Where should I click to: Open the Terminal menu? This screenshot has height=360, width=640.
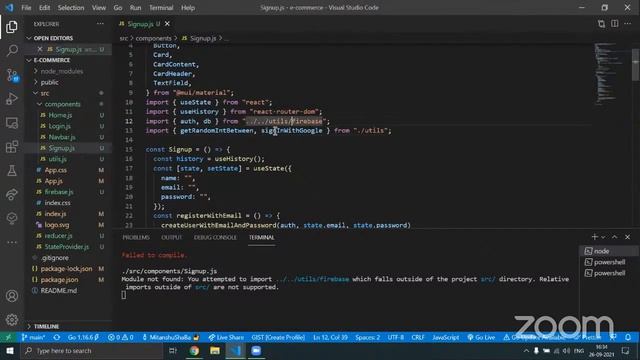point(161,8)
